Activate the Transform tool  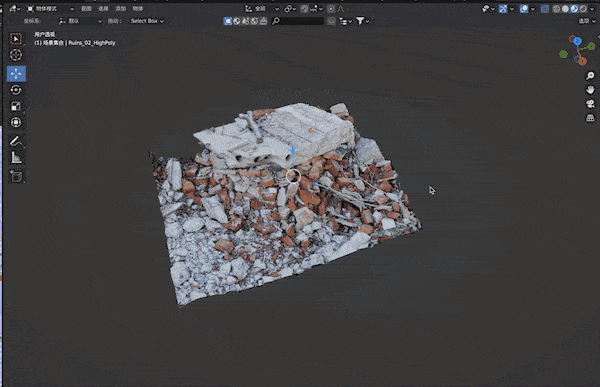[16, 122]
